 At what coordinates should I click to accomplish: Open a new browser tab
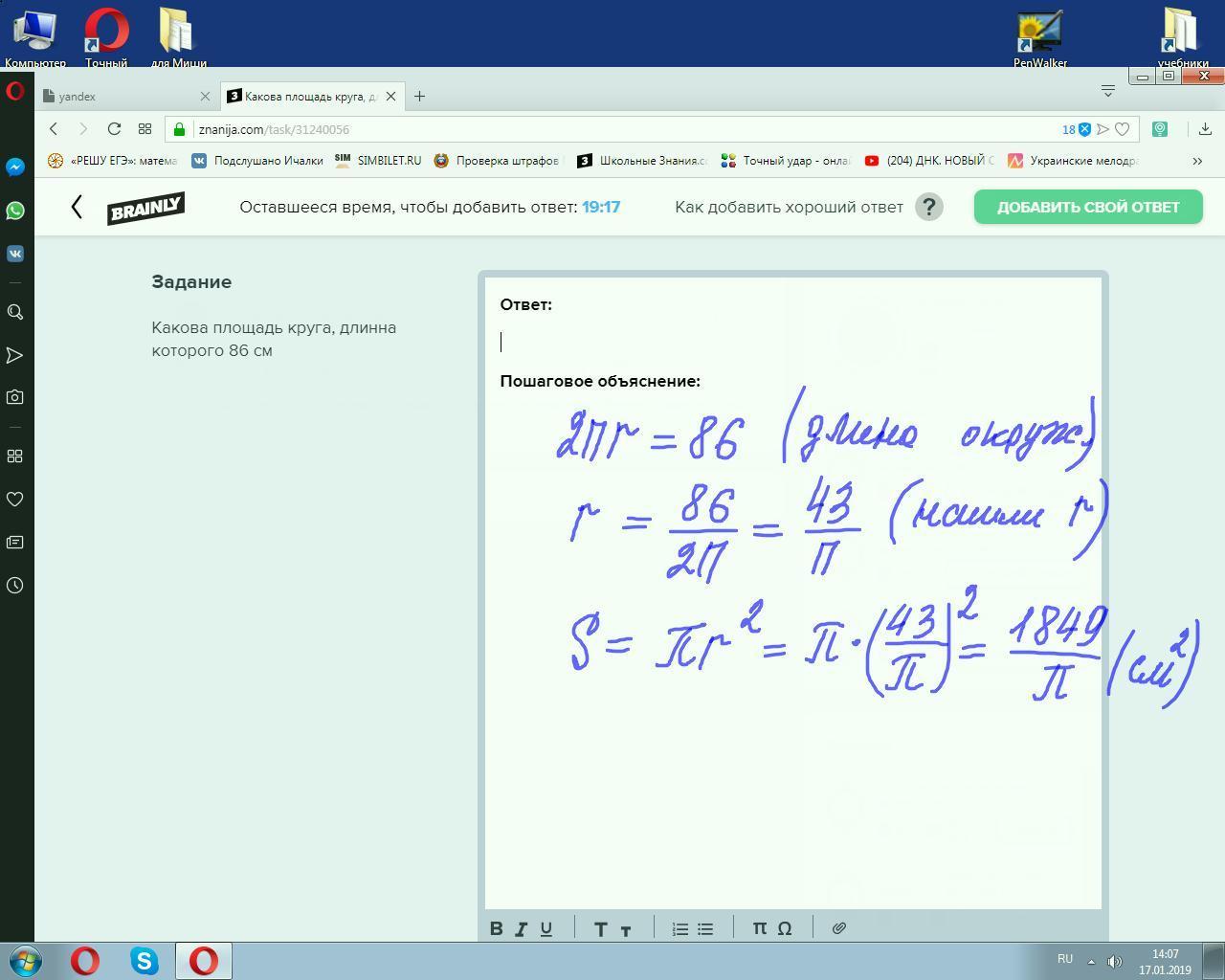pyautogui.click(x=419, y=97)
